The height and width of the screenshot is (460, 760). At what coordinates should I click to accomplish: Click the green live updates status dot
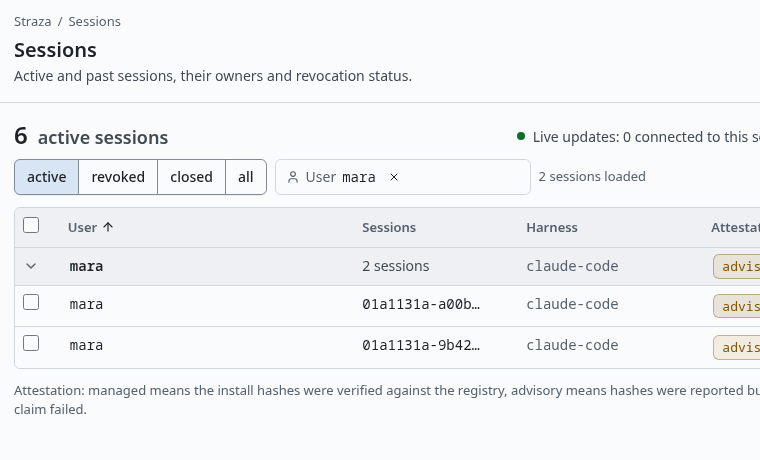521,136
